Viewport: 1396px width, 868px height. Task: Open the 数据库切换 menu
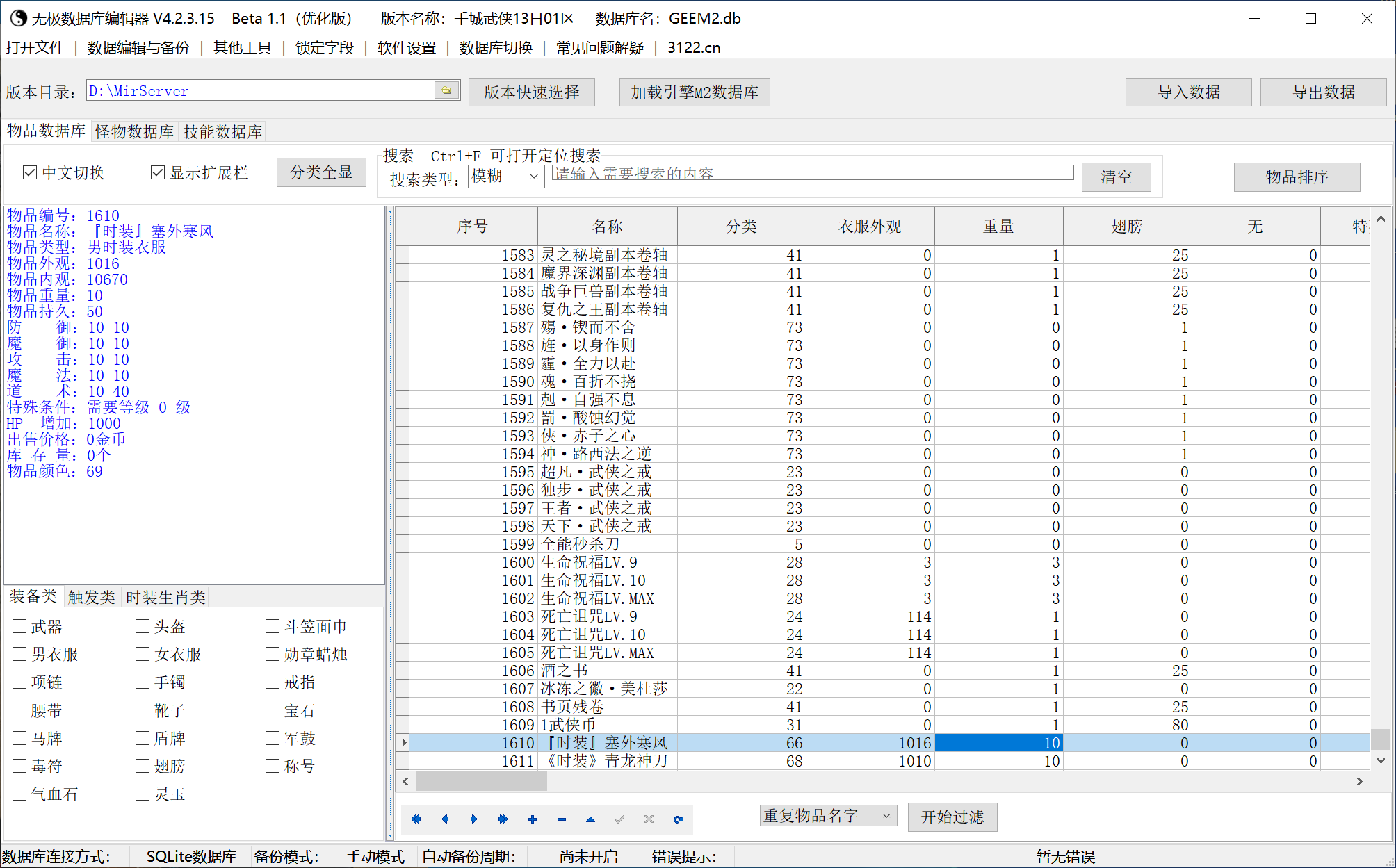pyautogui.click(x=496, y=48)
